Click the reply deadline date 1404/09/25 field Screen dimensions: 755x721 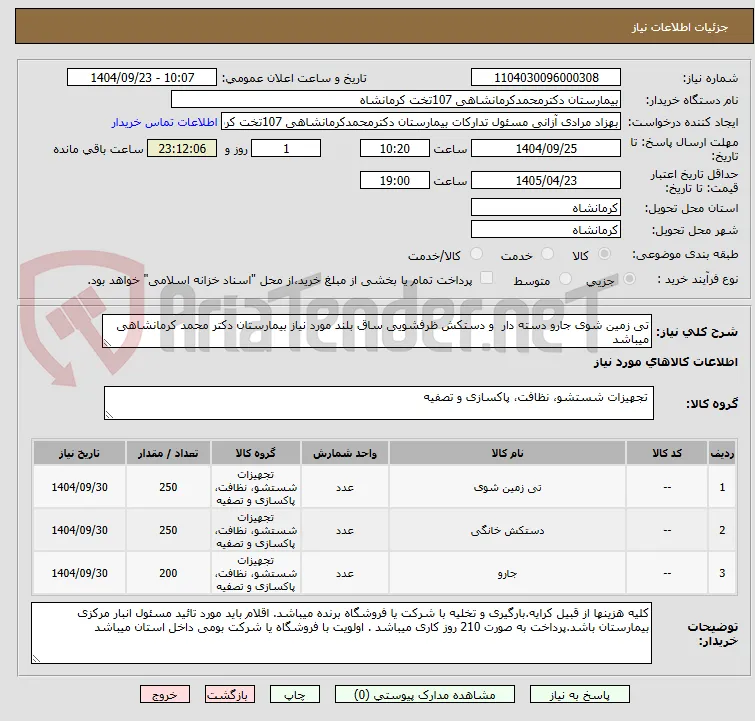[x=546, y=148]
